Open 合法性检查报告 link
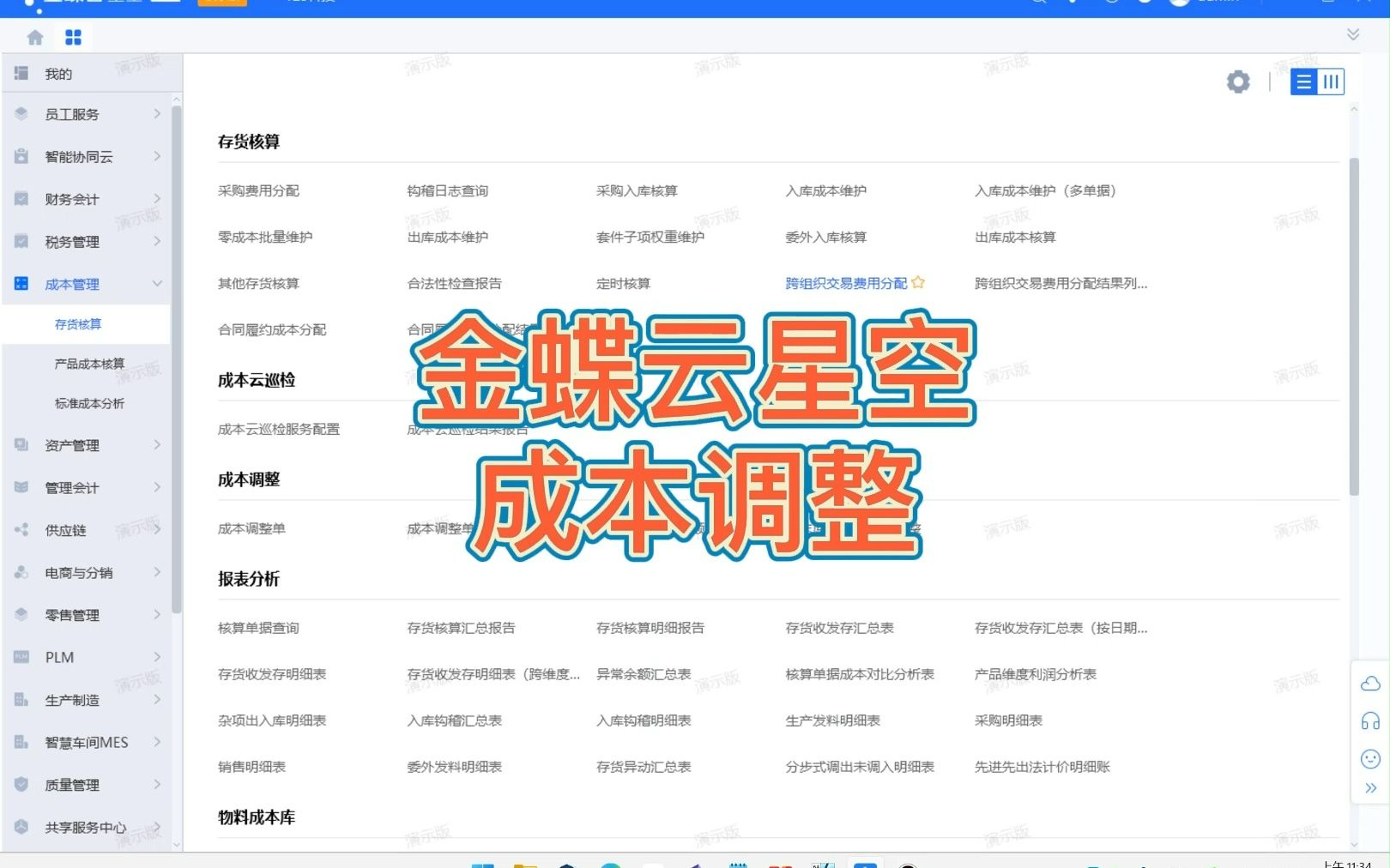 point(455,283)
